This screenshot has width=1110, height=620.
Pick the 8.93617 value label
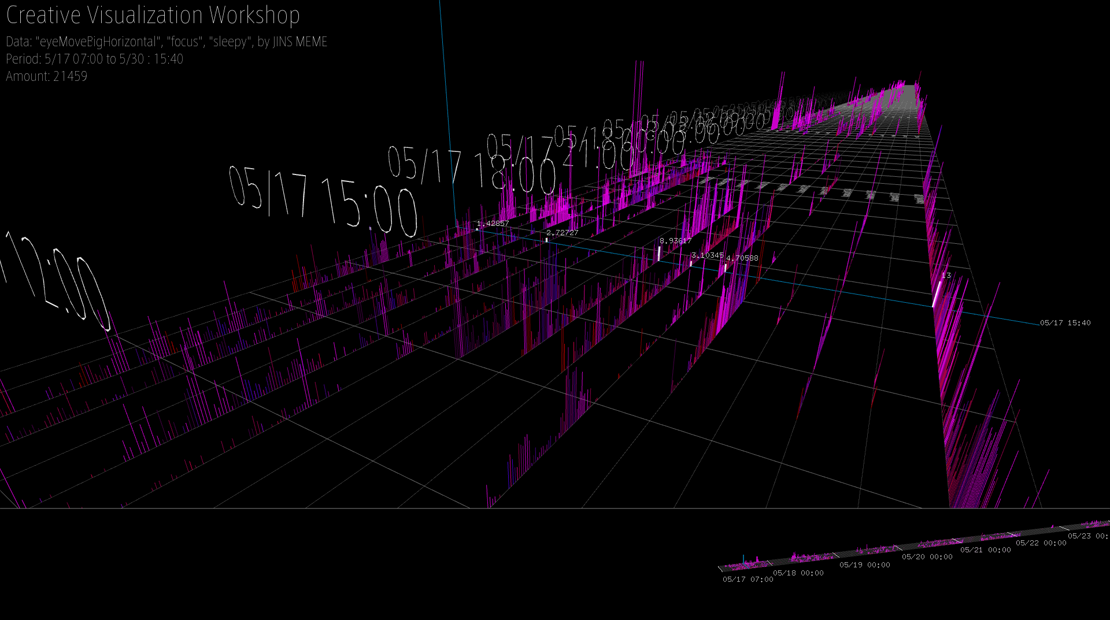[675, 241]
